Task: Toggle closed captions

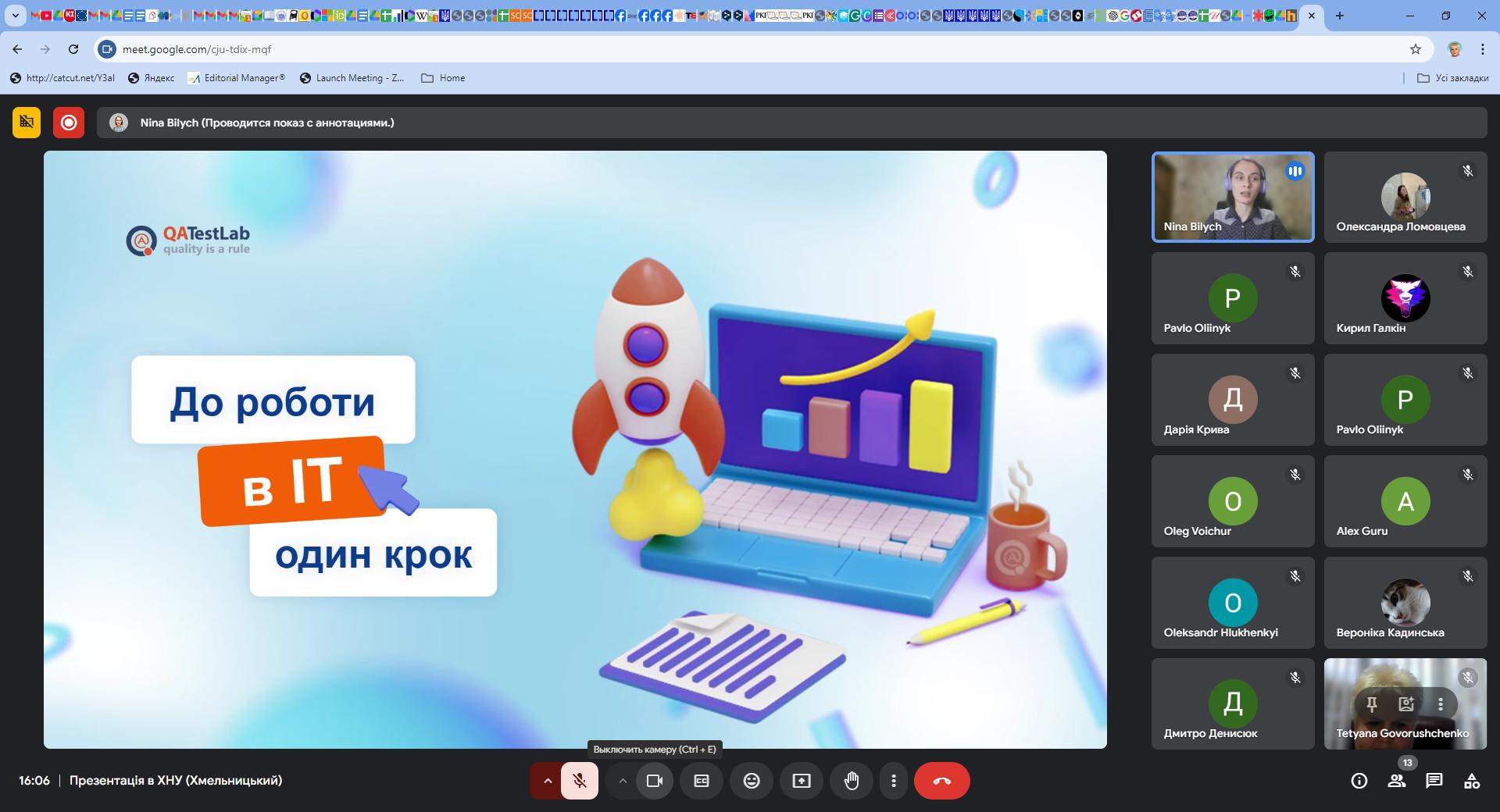Action: pyautogui.click(x=702, y=781)
